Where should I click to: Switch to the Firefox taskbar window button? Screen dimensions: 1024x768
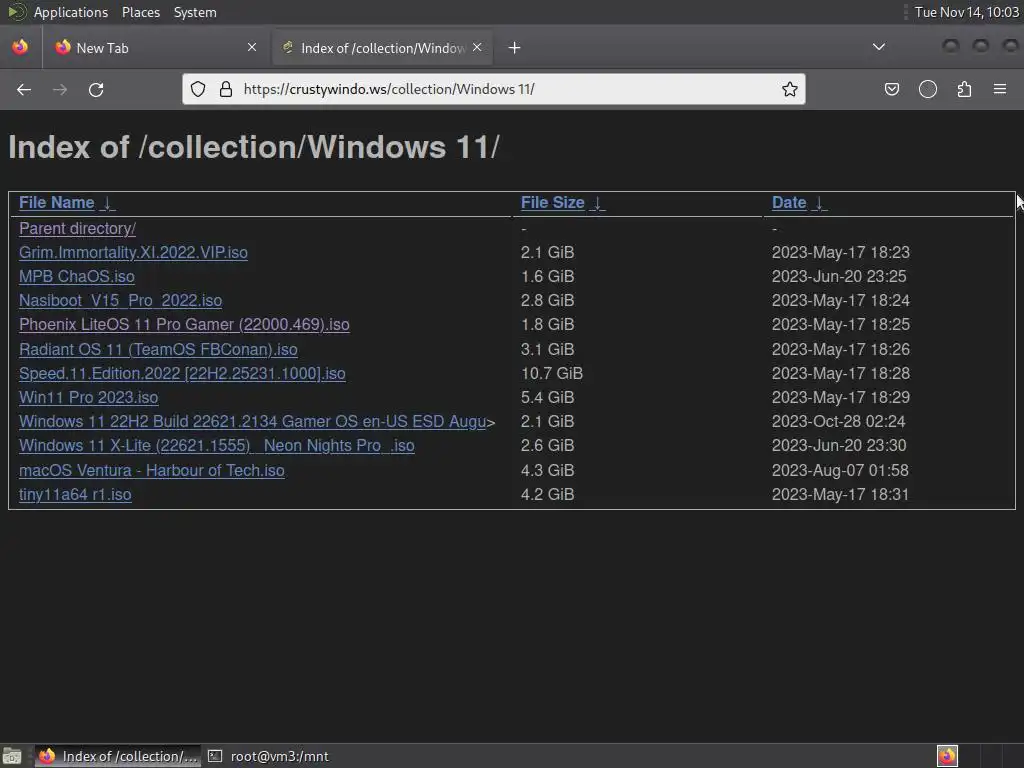(118, 756)
